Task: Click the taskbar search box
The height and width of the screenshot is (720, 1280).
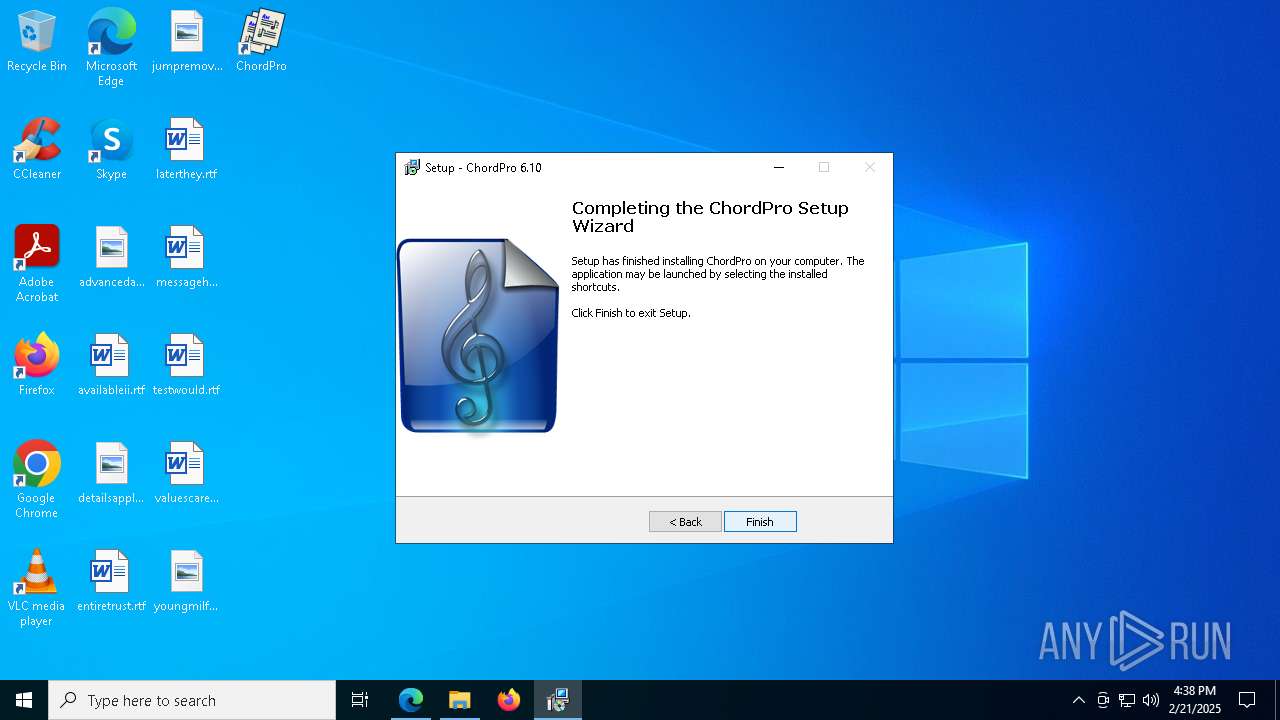Action: 192,700
